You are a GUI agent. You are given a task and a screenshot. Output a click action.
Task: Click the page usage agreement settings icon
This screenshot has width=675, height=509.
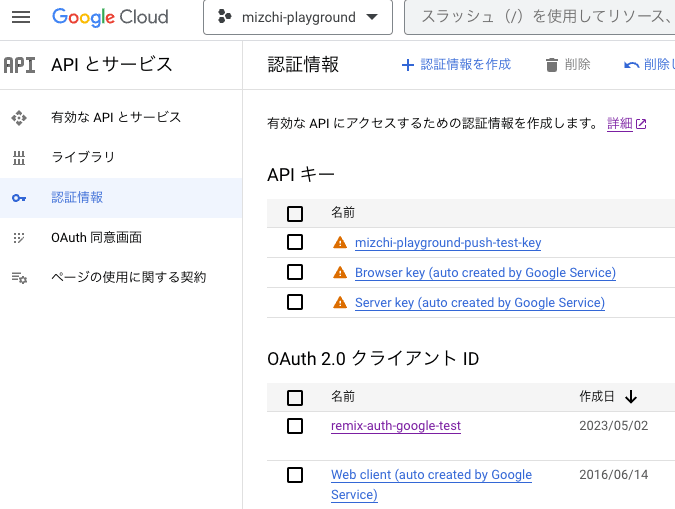[x=19, y=278]
